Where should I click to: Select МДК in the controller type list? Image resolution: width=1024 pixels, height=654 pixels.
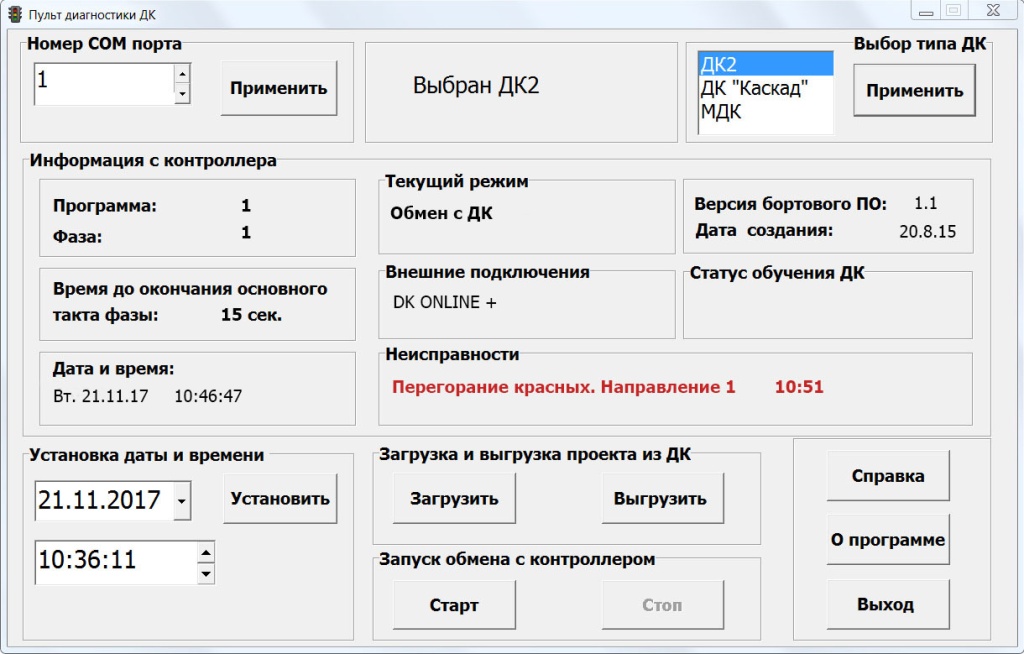click(x=765, y=111)
